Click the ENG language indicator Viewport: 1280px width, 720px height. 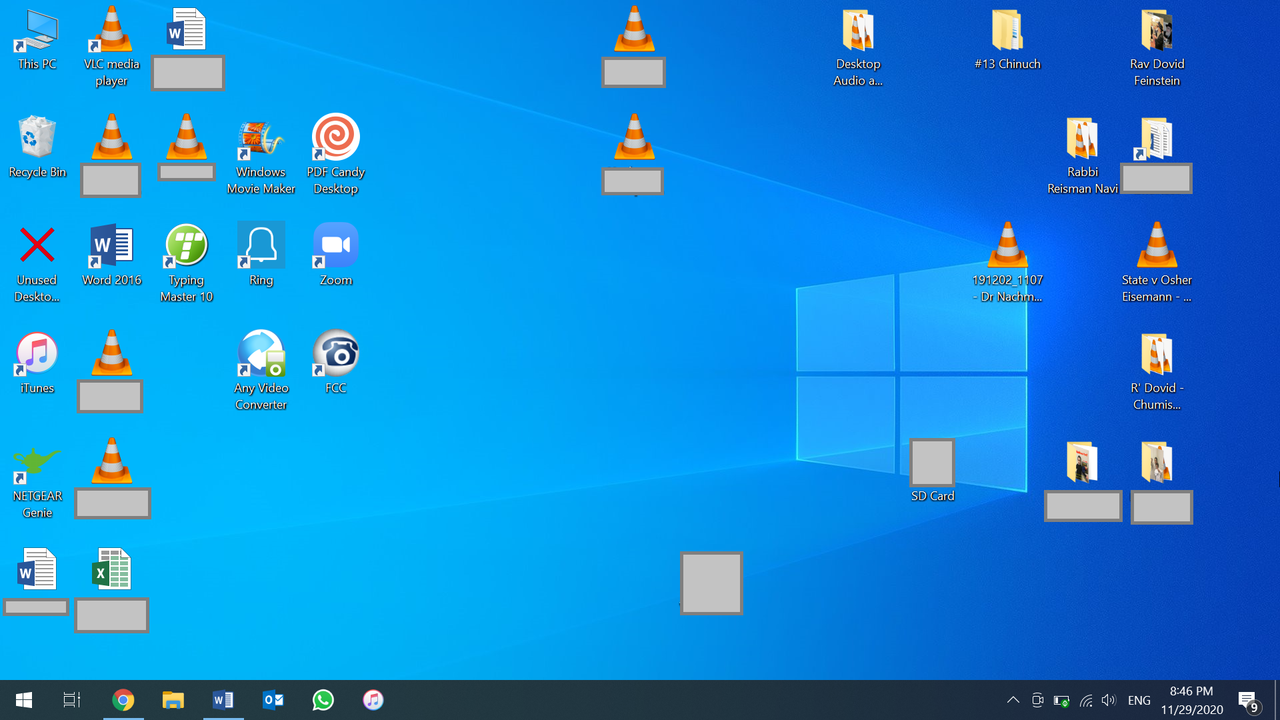click(1139, 699)
